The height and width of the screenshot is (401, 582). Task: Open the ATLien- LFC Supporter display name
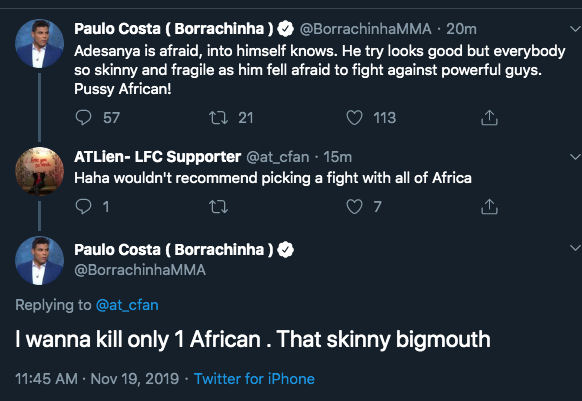click(x=157, y=157)
